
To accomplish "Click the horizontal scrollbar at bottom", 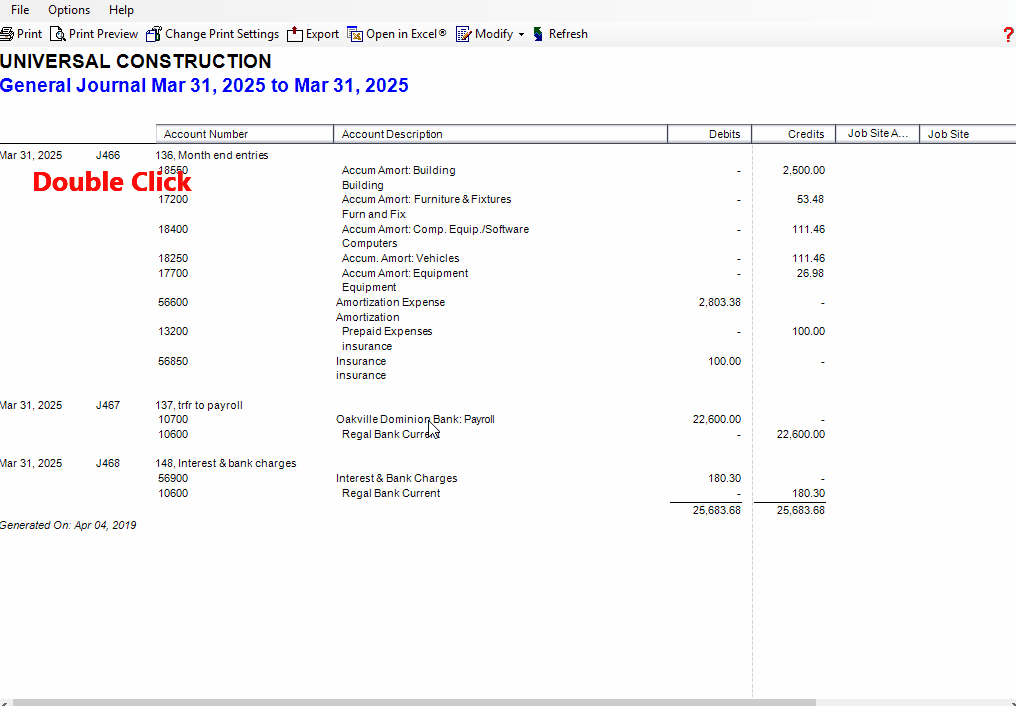I will point(413,702).
